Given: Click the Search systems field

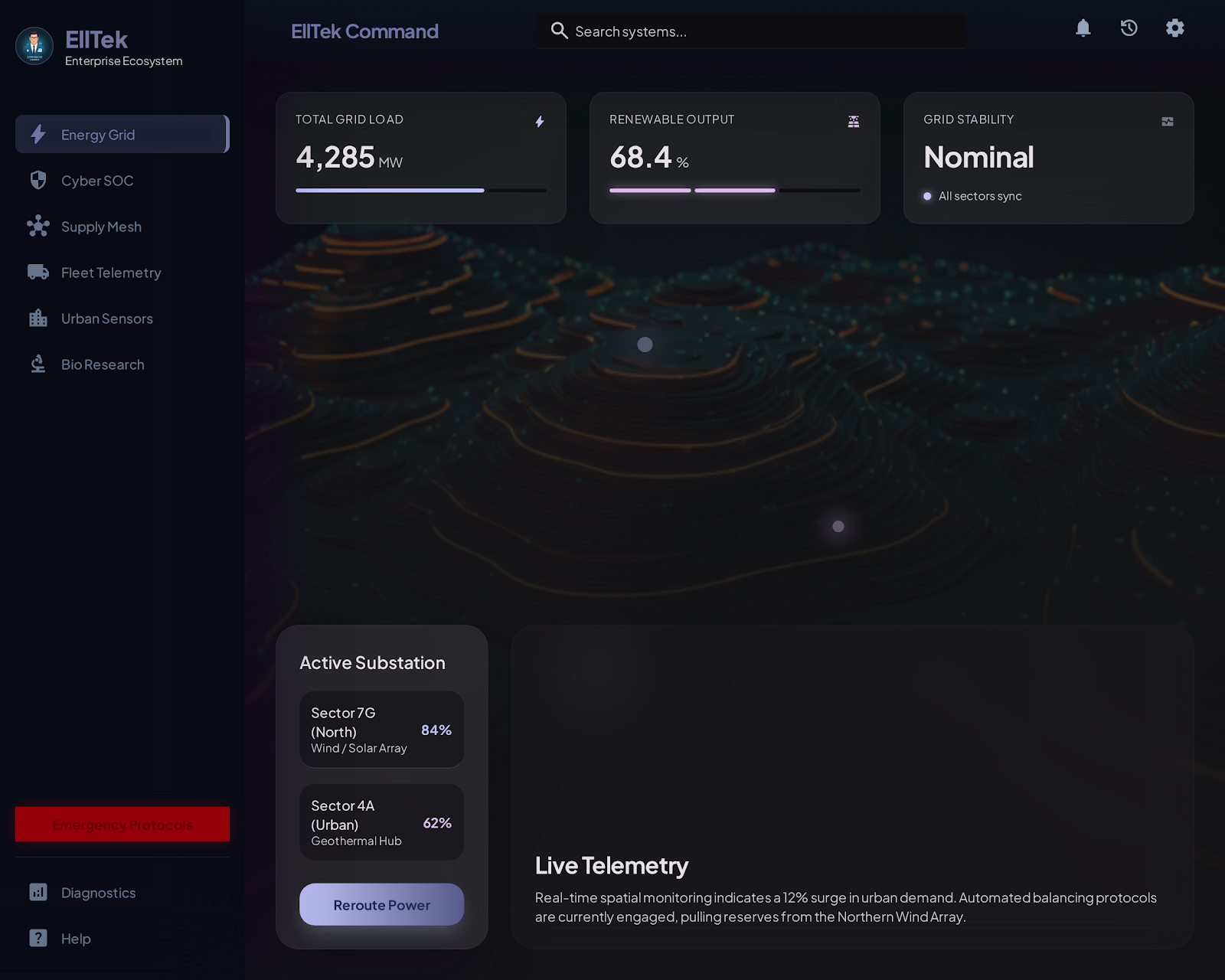Looking at the screenshot, I should (750, 31).
